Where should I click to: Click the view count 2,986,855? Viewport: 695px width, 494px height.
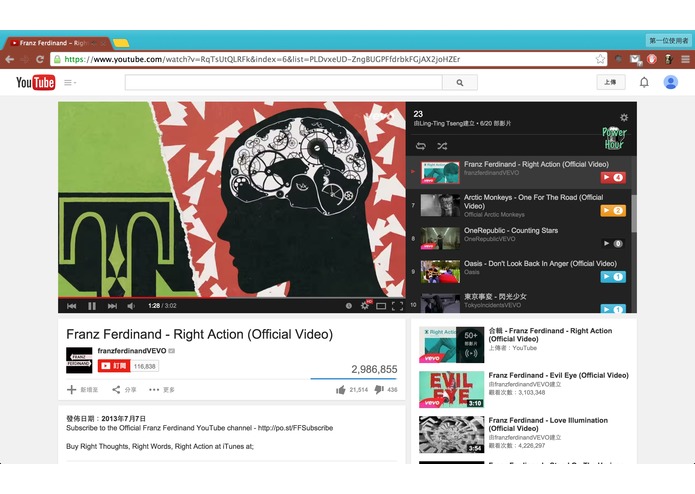(374, 369)
